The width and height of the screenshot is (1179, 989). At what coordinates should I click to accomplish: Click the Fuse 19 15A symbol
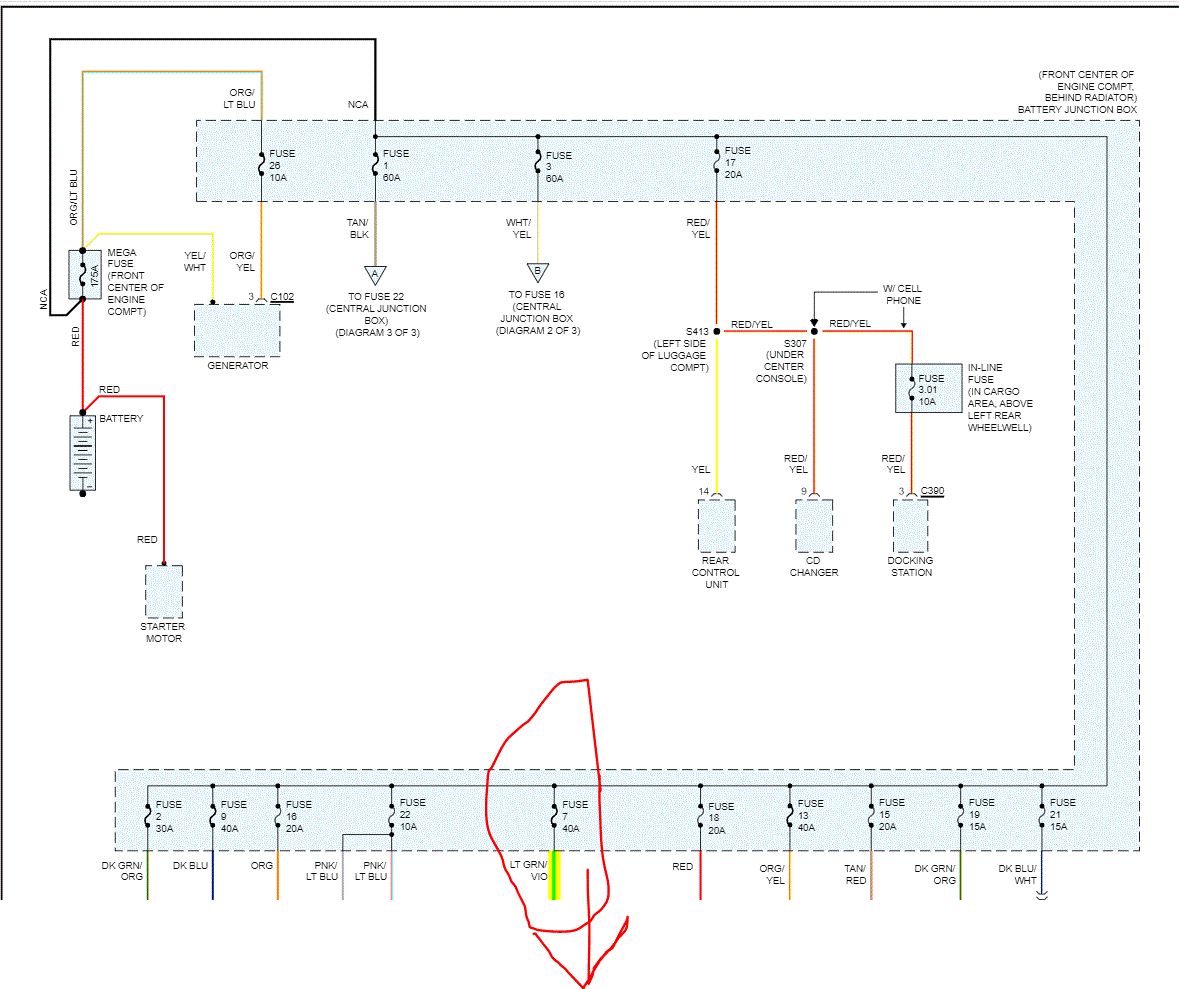(x=960, y=815)
